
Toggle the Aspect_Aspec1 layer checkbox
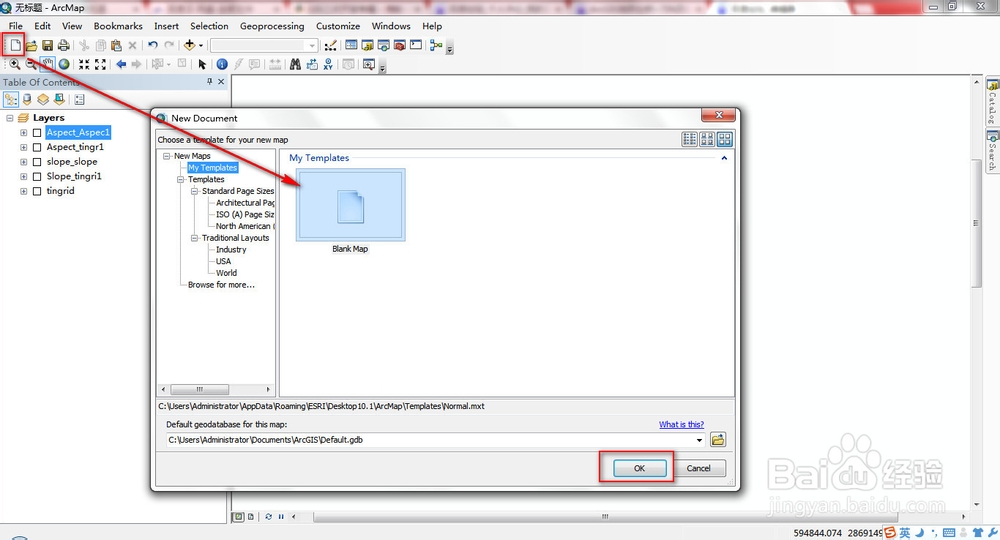[x=37, y=133]
